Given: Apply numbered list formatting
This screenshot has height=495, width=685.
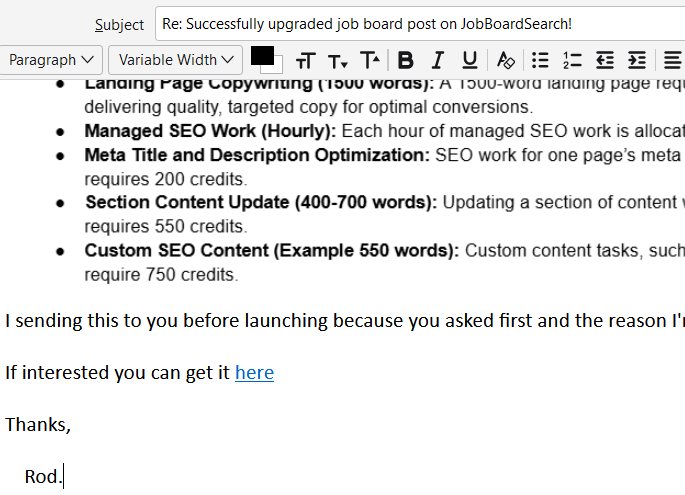Looking at the screenshot, I should 572,60.
